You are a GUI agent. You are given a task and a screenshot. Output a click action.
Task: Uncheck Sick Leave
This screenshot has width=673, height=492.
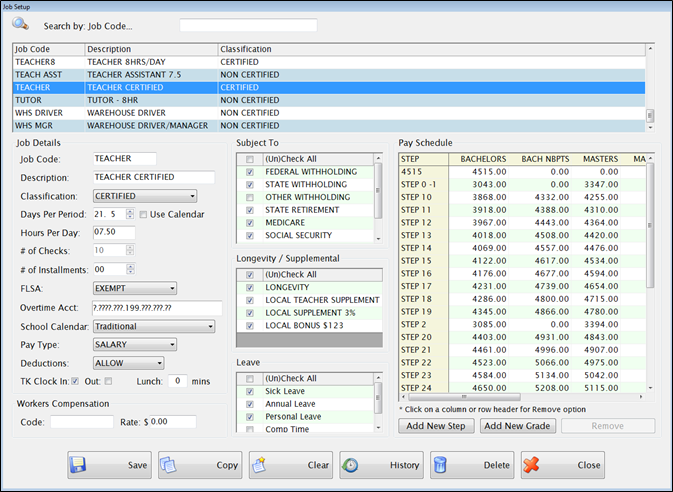tap(250, 392)
